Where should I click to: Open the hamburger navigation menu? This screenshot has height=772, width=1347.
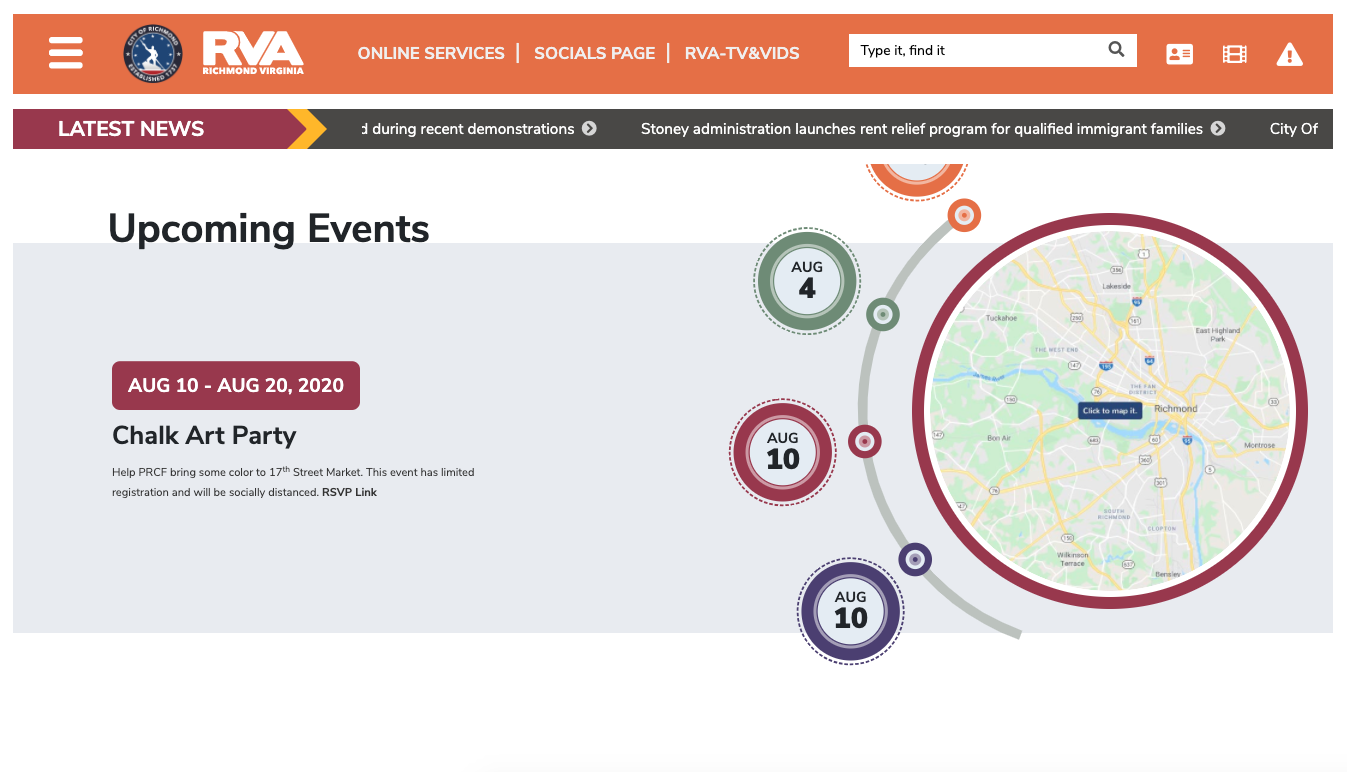(66, 53)
